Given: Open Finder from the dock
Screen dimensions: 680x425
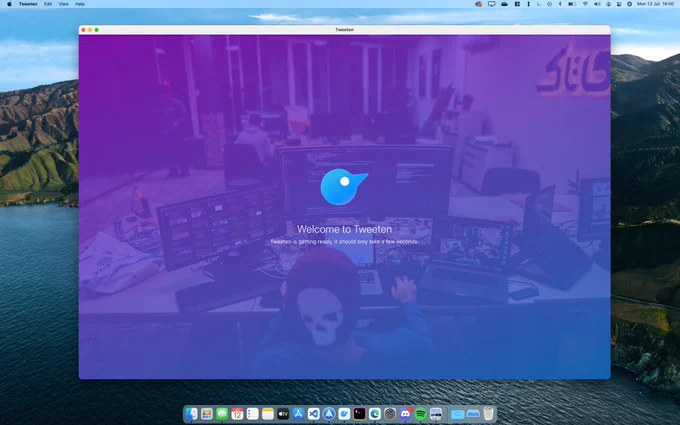Looking at the screenshot, I should 191,414.
